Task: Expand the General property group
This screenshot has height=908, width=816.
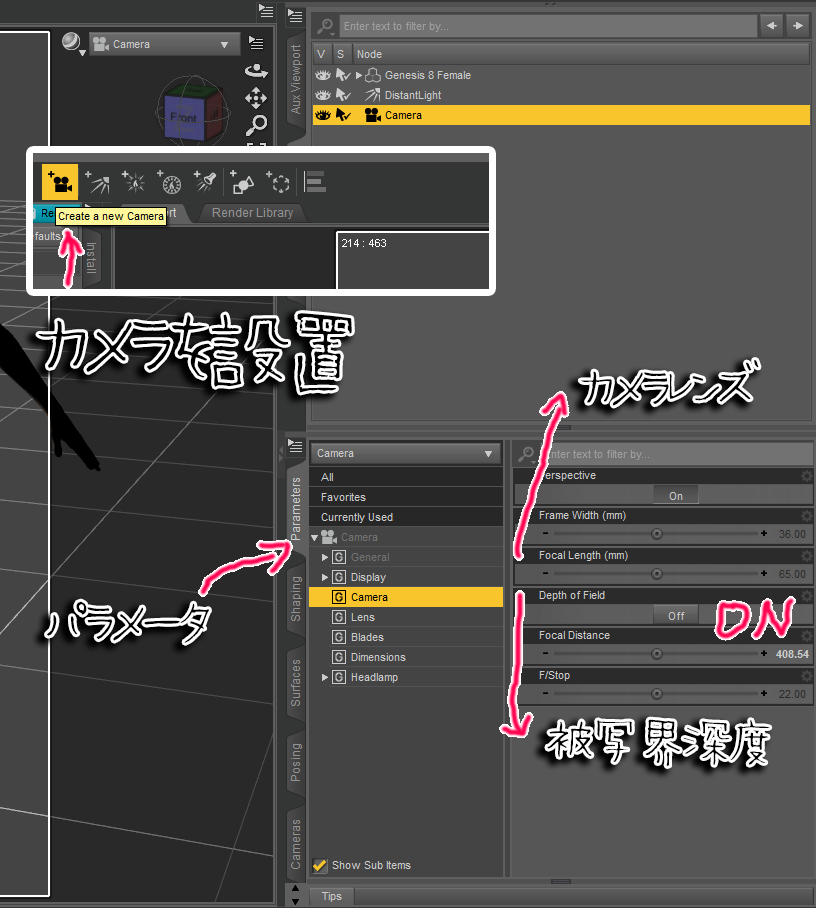Action: 325,557
